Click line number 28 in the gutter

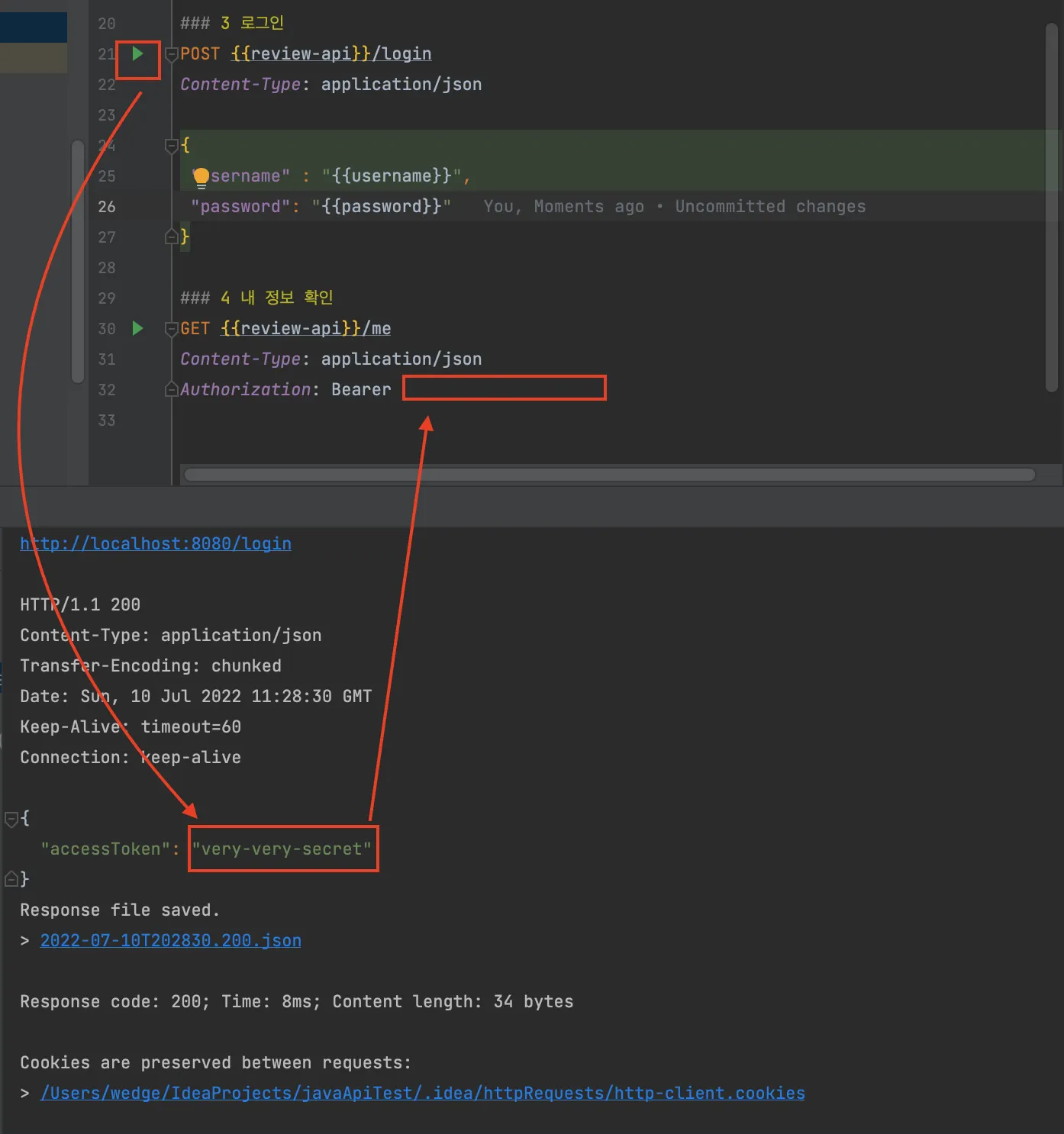point(107,267)
